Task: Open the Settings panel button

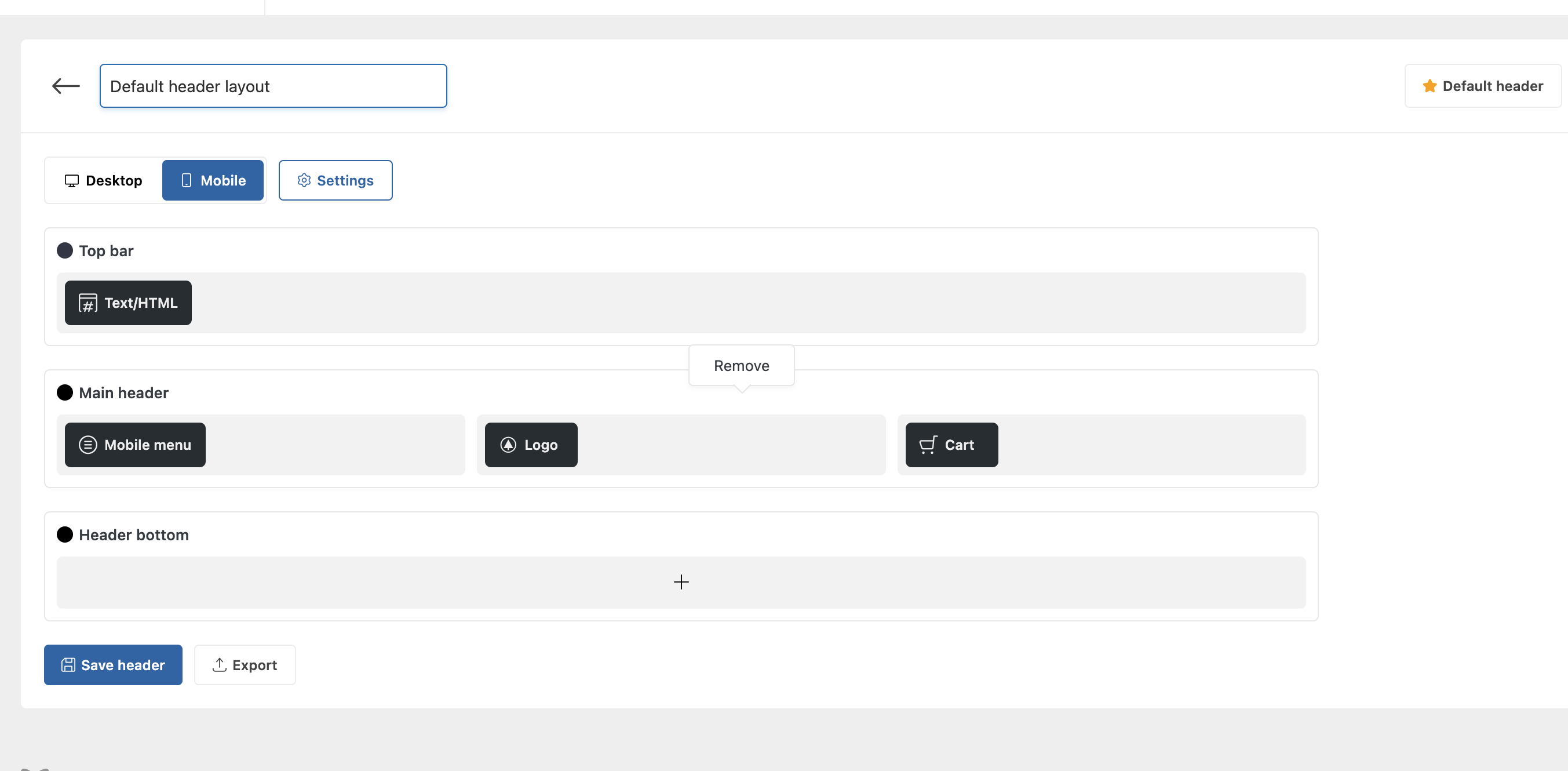Action: [x=336, y=181]
